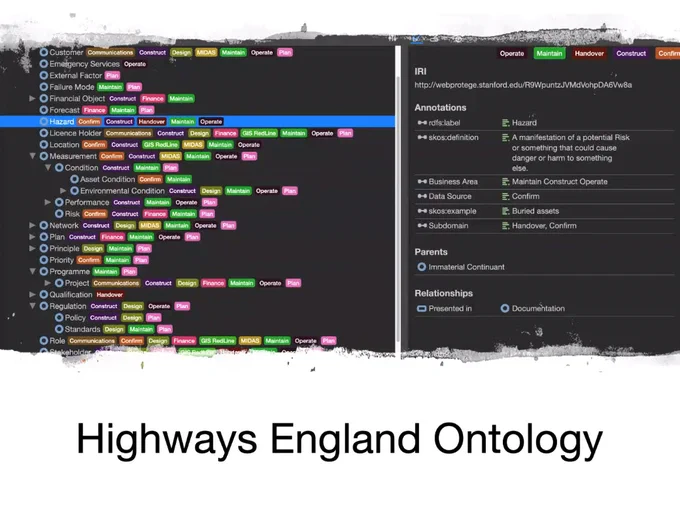The height and width of the screenshot is (507, 680).
Task: Click the Operate tag on Emergency Services row
Action: (135, 64)
